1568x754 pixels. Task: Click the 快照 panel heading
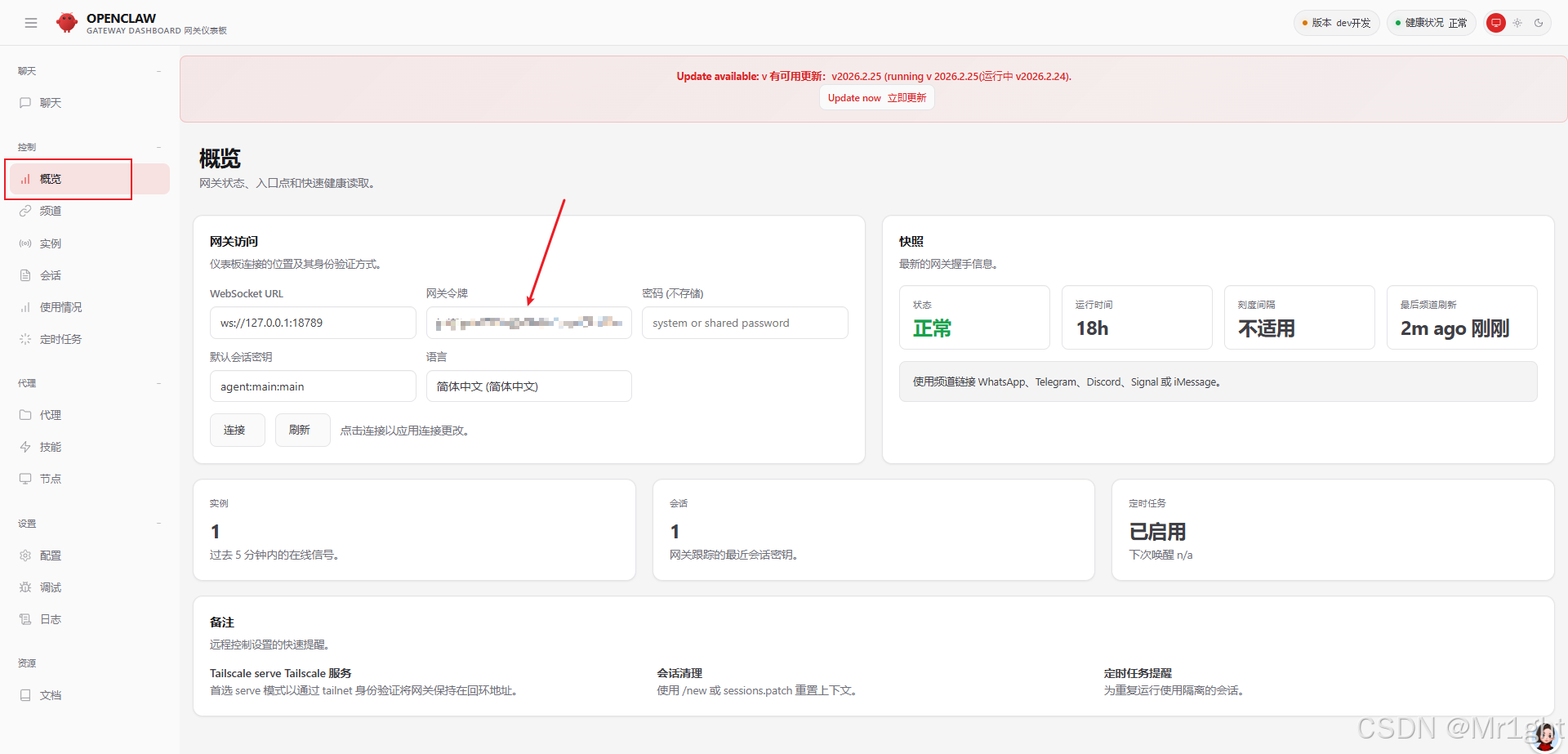[x=911, y=242]
